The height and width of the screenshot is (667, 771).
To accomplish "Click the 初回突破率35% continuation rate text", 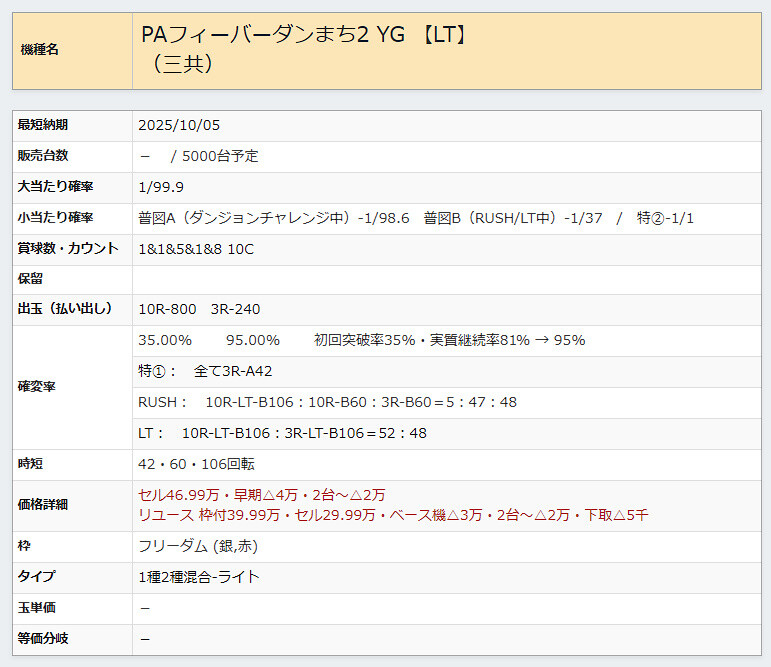I will pos(449,340).
